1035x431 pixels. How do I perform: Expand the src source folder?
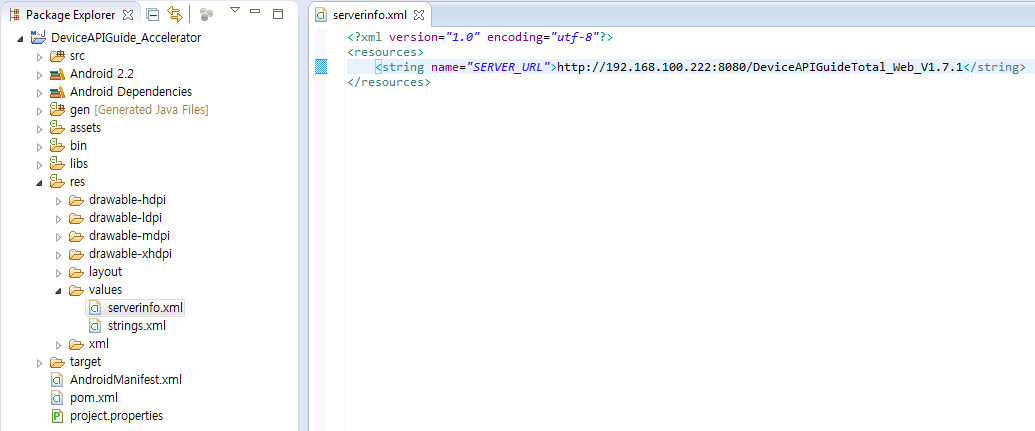point(41,56)
